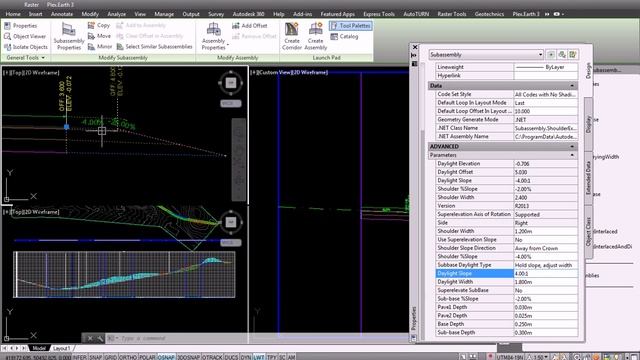Click the Lineweight ByLayer value
Image resolution: width=640 pixels, height=360 pixels.
[546, 67]
